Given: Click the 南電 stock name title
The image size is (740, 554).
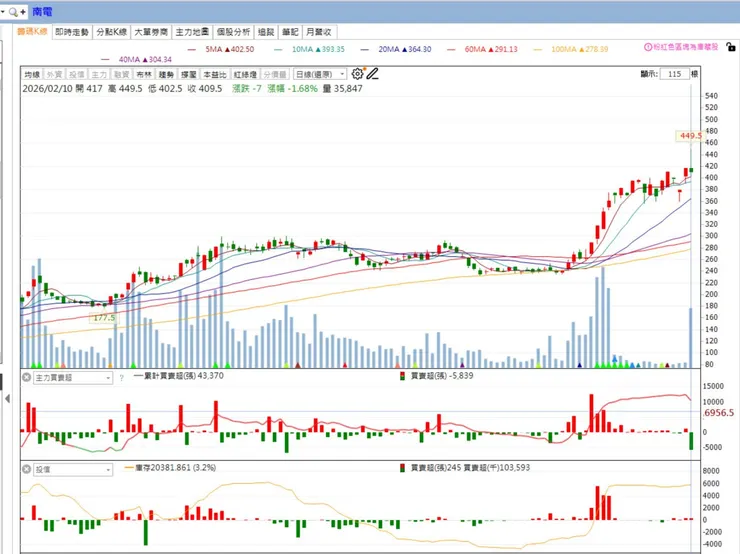Looking at the screenshot, I should (x=42, y=12).
